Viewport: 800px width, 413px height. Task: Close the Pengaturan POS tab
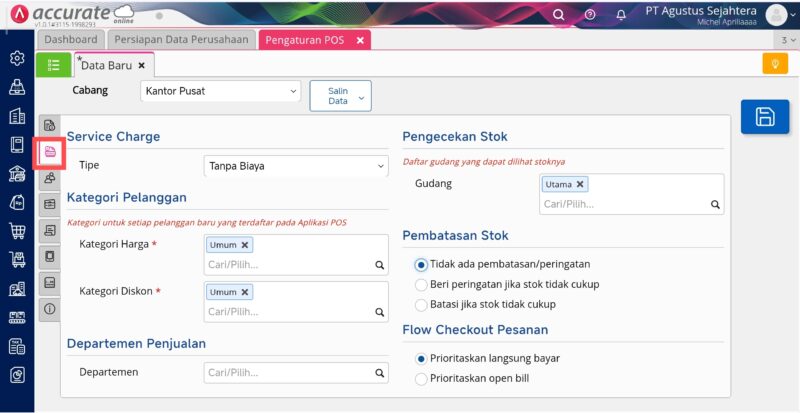point(360,40)
